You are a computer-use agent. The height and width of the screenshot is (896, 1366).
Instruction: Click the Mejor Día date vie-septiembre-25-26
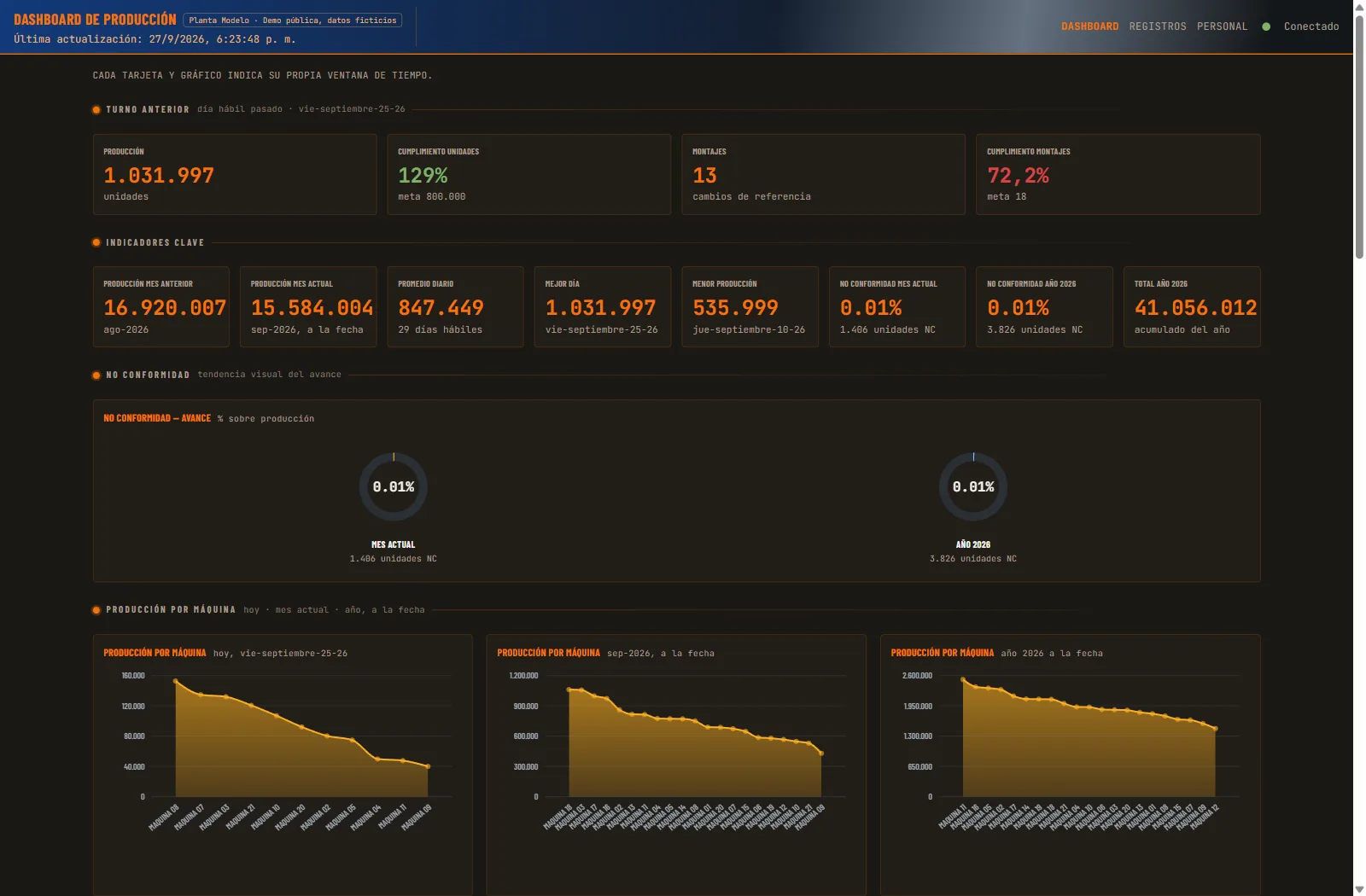click(601, 329)
